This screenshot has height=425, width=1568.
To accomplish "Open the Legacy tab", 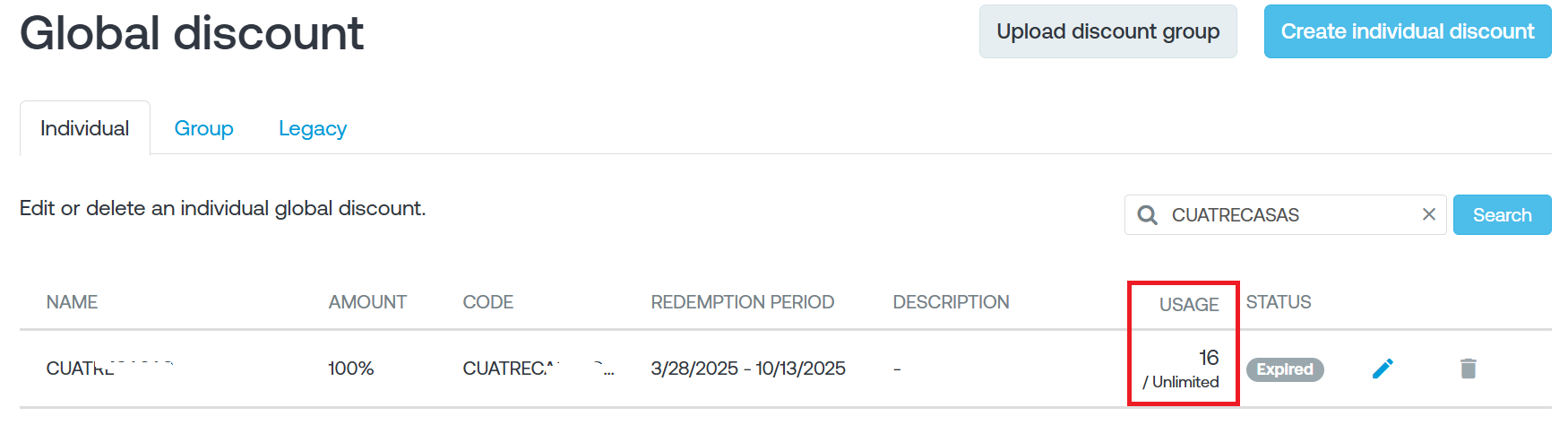I will point(312,128).
